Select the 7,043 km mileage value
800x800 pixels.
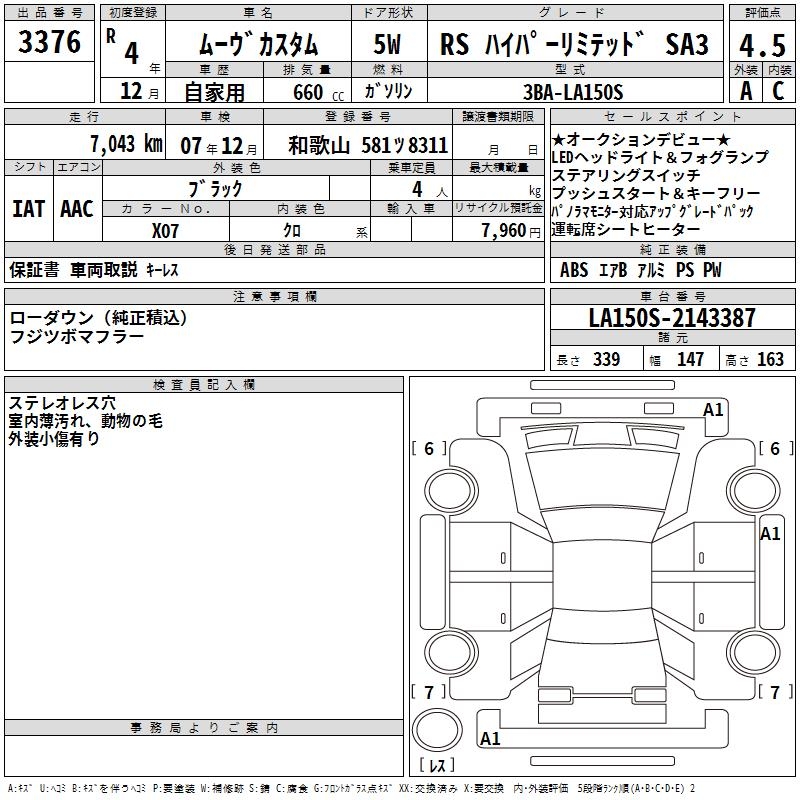click(x=126, y=143)
